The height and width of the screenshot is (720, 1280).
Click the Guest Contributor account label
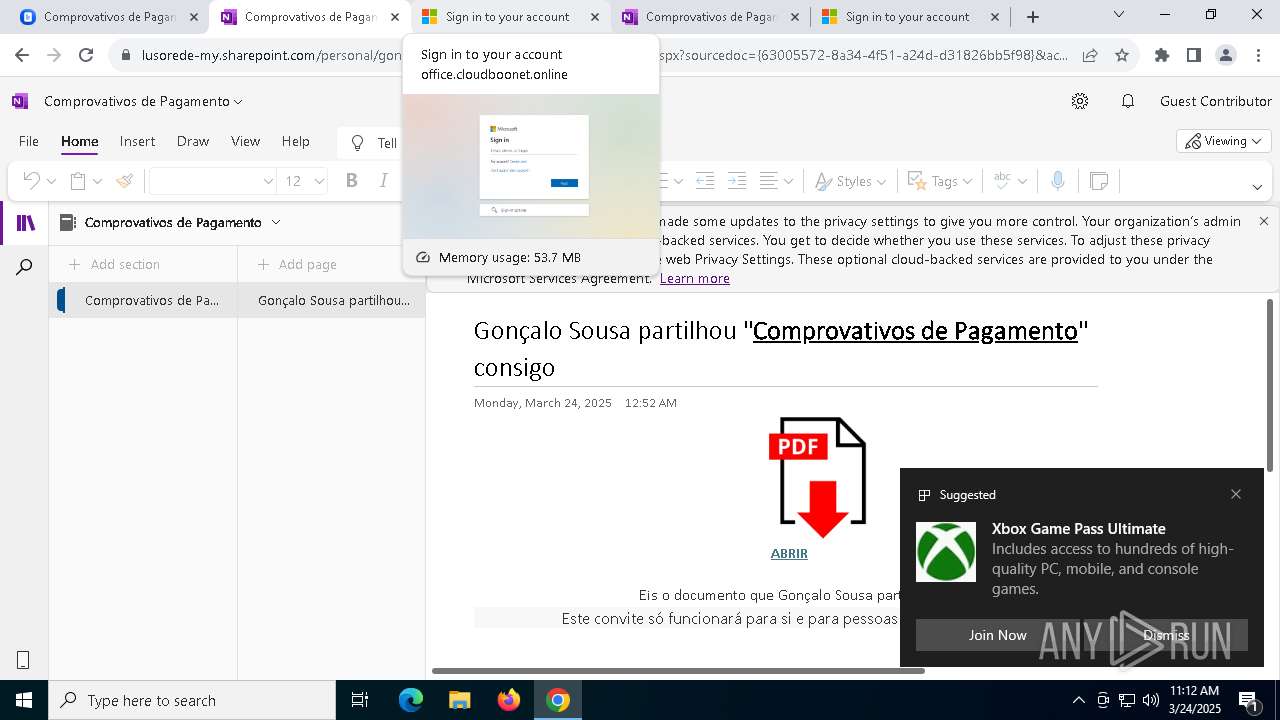(1216, 101)
